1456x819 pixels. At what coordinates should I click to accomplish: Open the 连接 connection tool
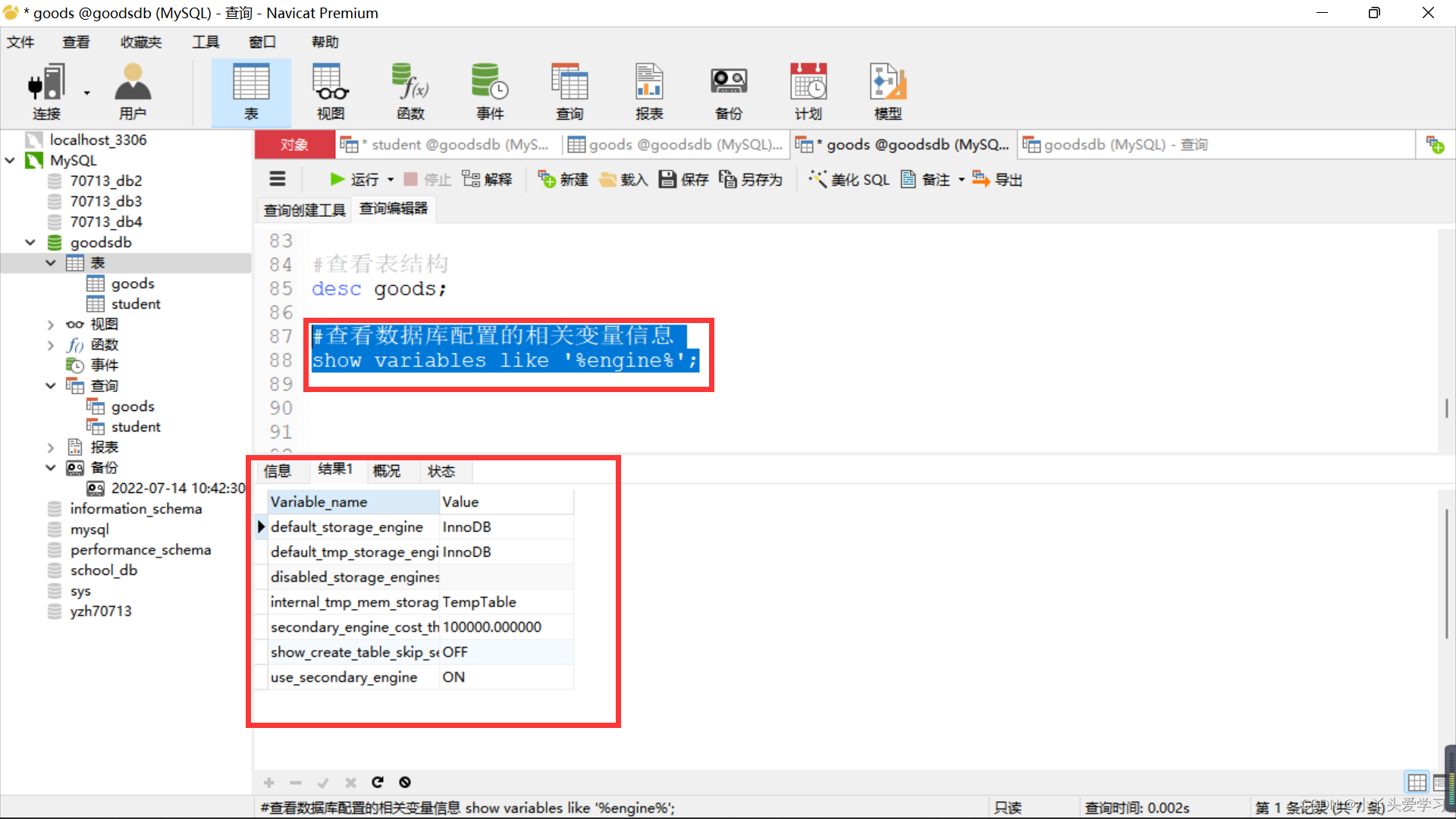pos(46,92)
